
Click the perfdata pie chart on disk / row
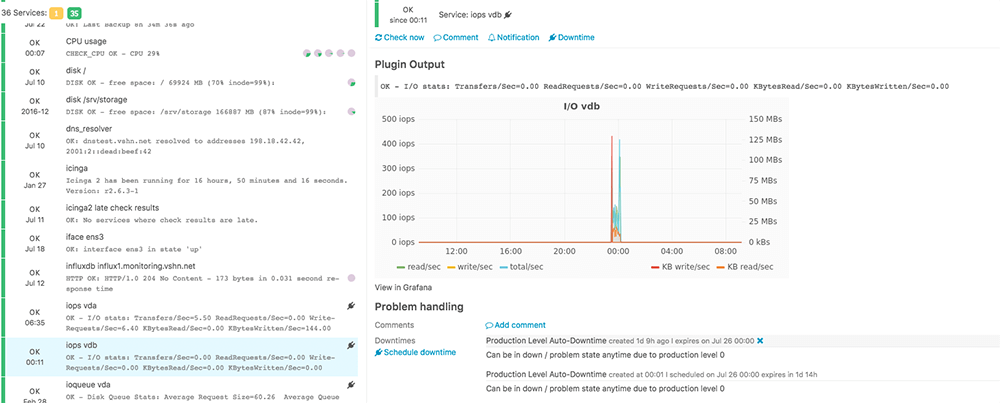[x=352, y=83]
